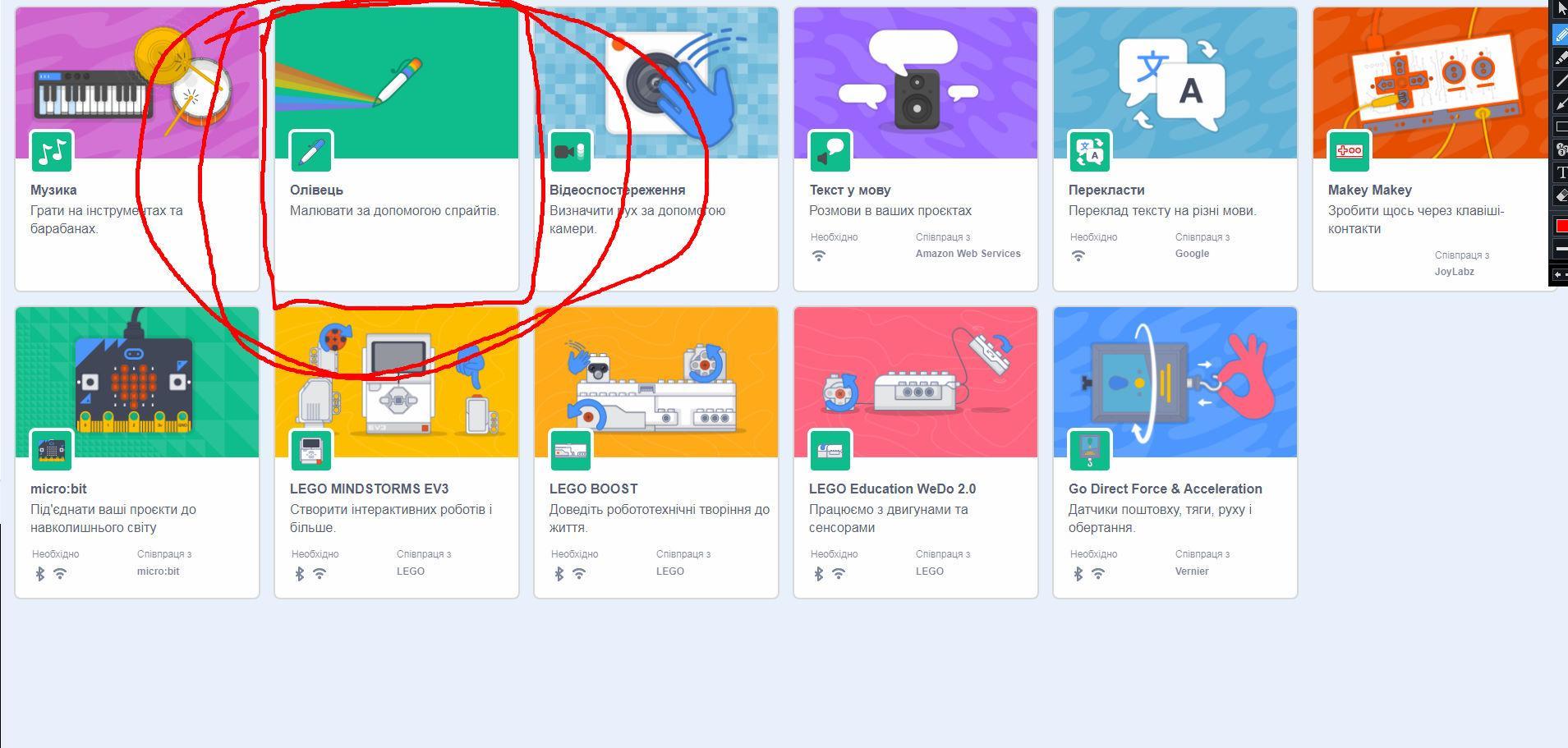The height and width of the screenshot is (748, 1568).
Task: Select the numbered steps annotation tool
Action: pos(1561,149)
